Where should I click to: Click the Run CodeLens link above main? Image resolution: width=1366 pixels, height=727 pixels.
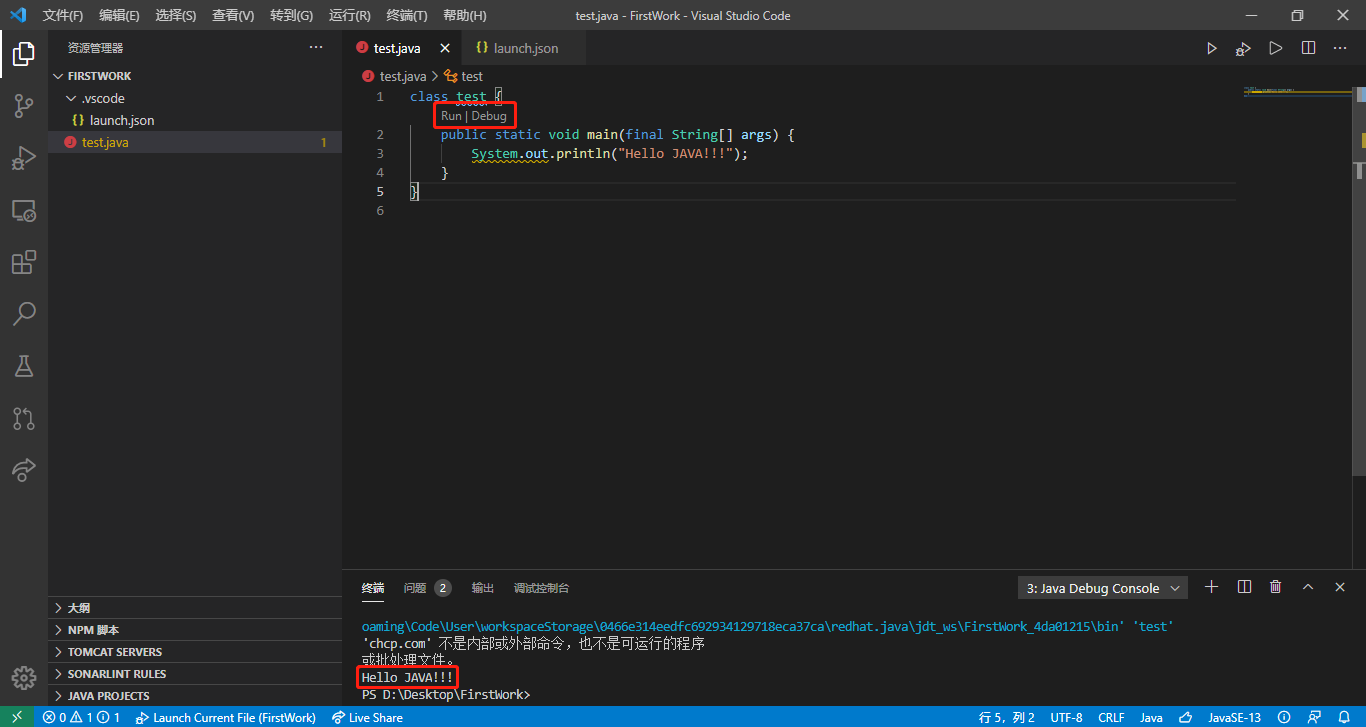click(x=451, y=116)
